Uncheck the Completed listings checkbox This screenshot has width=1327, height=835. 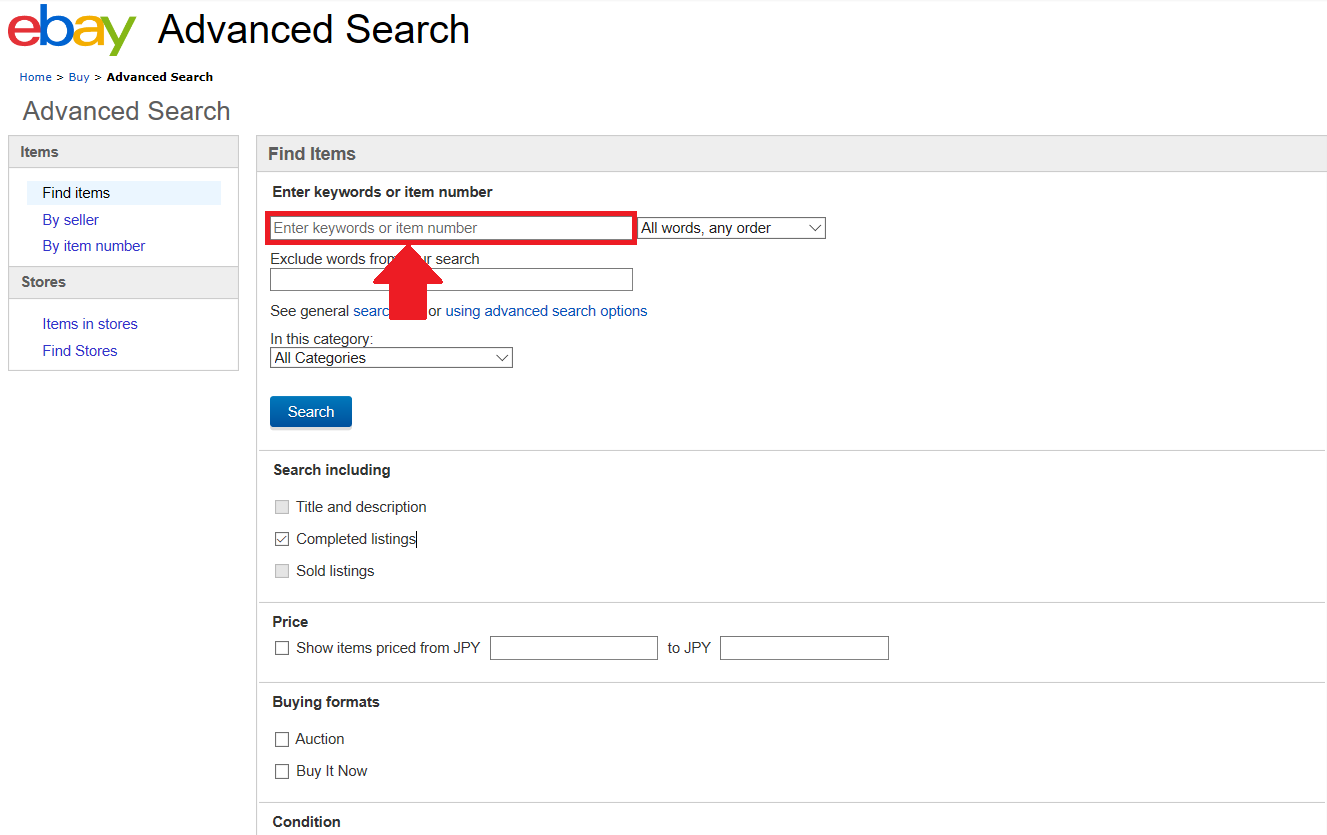282,539
